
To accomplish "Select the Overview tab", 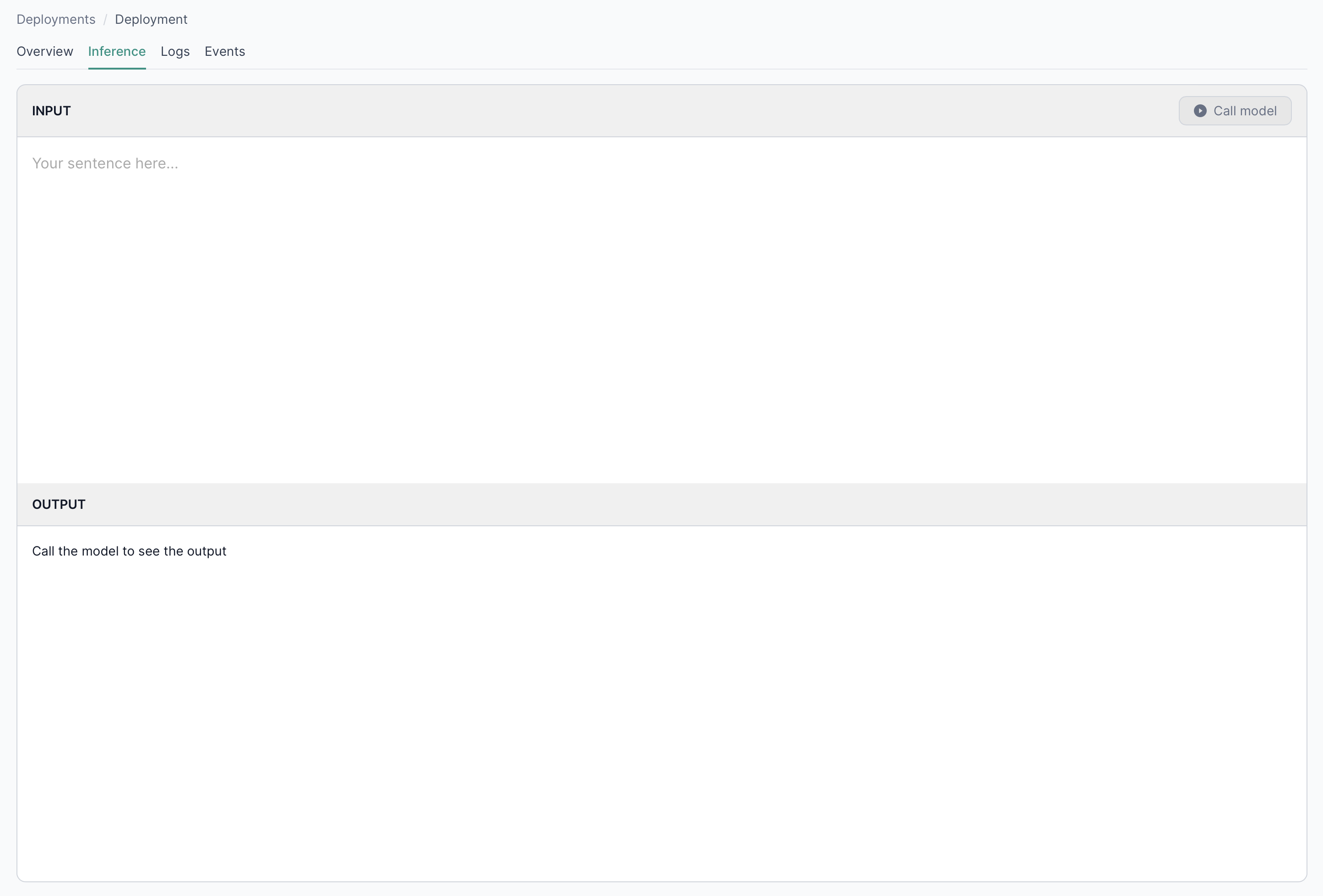I will [44, 51].
